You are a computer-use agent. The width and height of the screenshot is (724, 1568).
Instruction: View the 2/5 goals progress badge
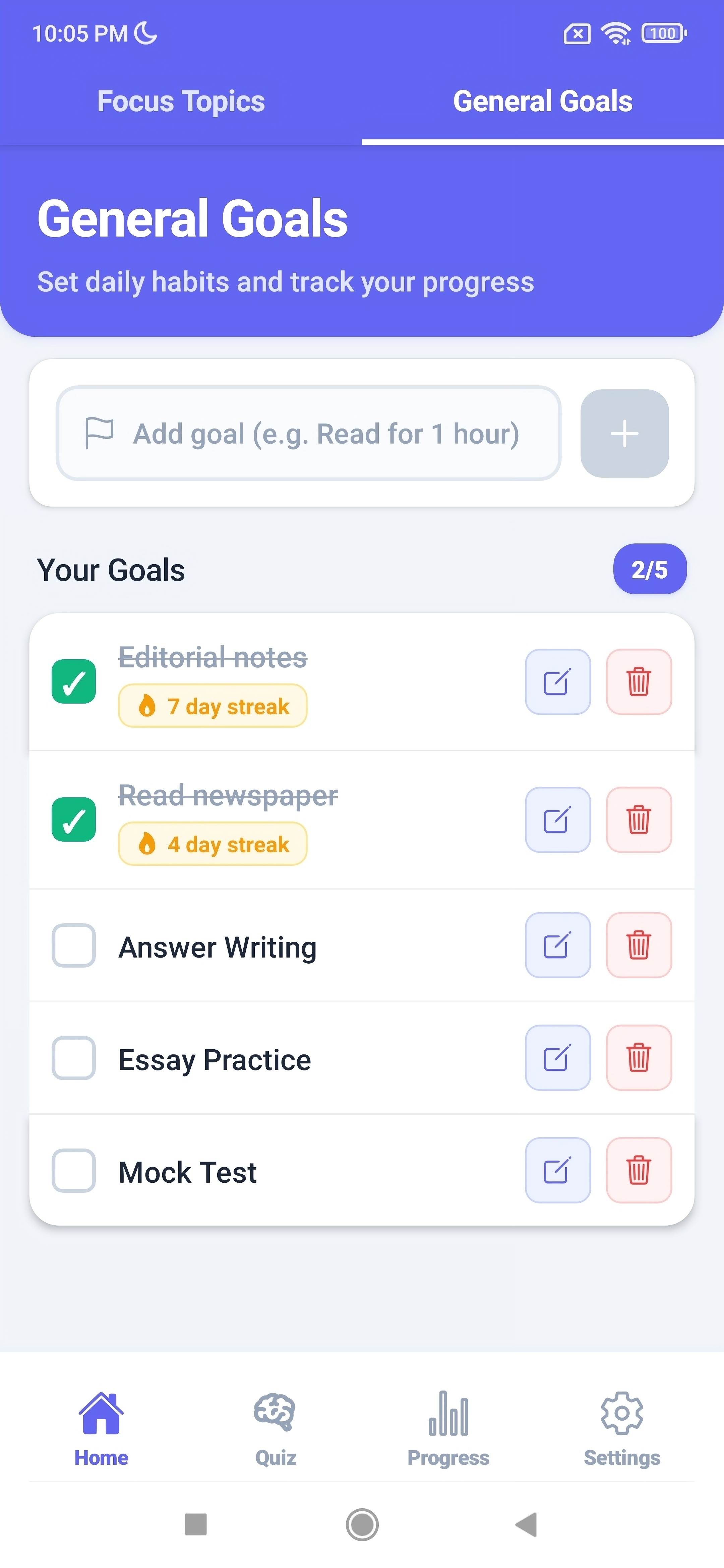point(649,569)
